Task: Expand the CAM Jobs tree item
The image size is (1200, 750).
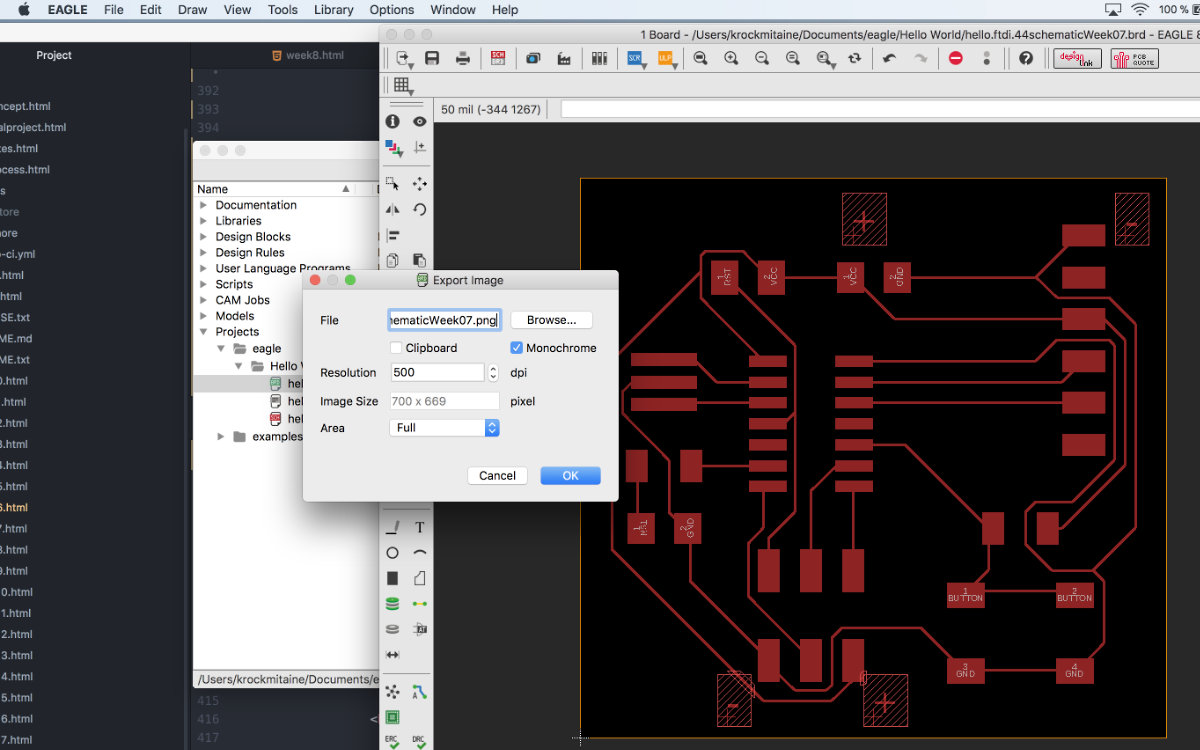Action: [204, 300]
